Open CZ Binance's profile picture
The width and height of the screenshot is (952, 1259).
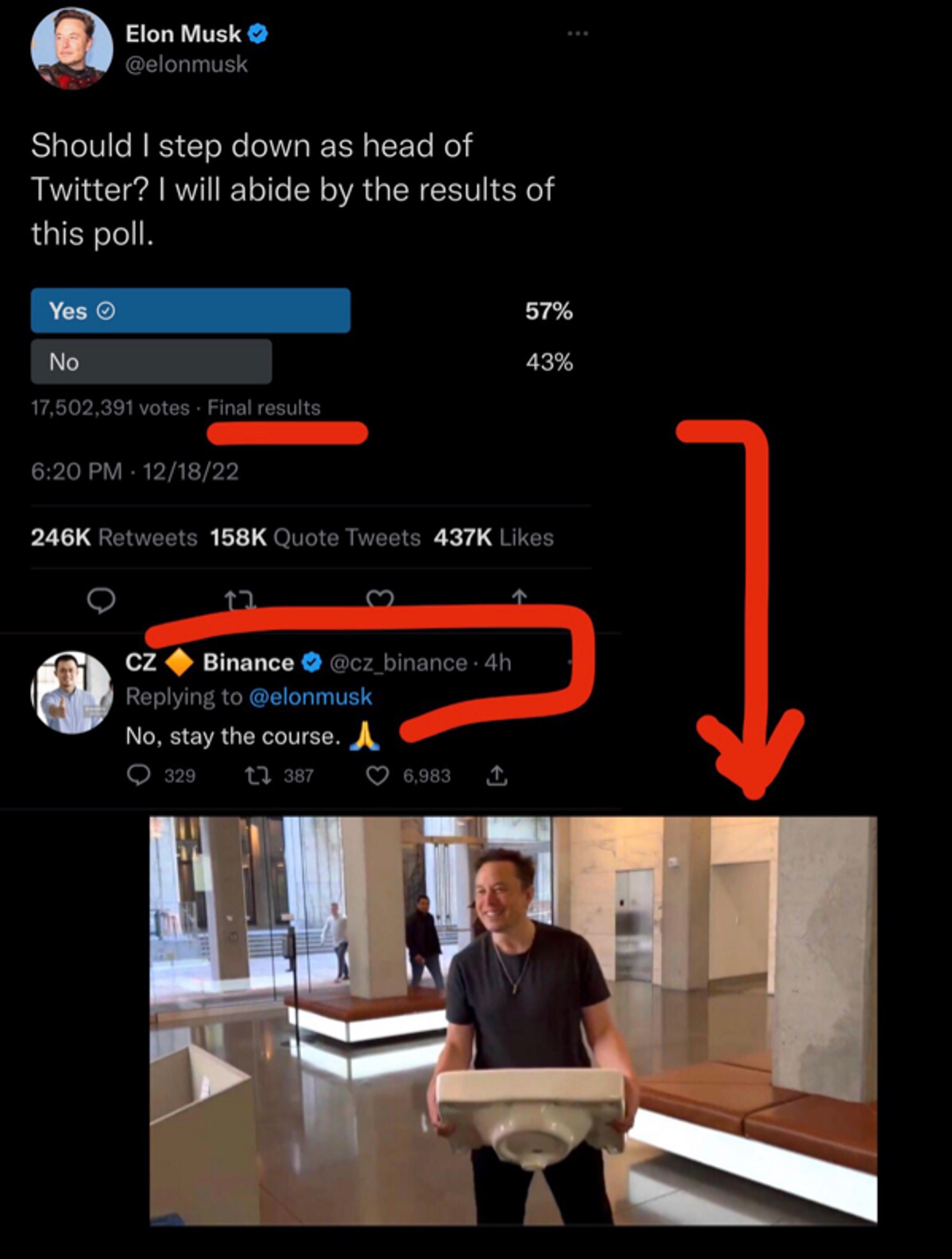pyautogui.click(x=72, y=693)
